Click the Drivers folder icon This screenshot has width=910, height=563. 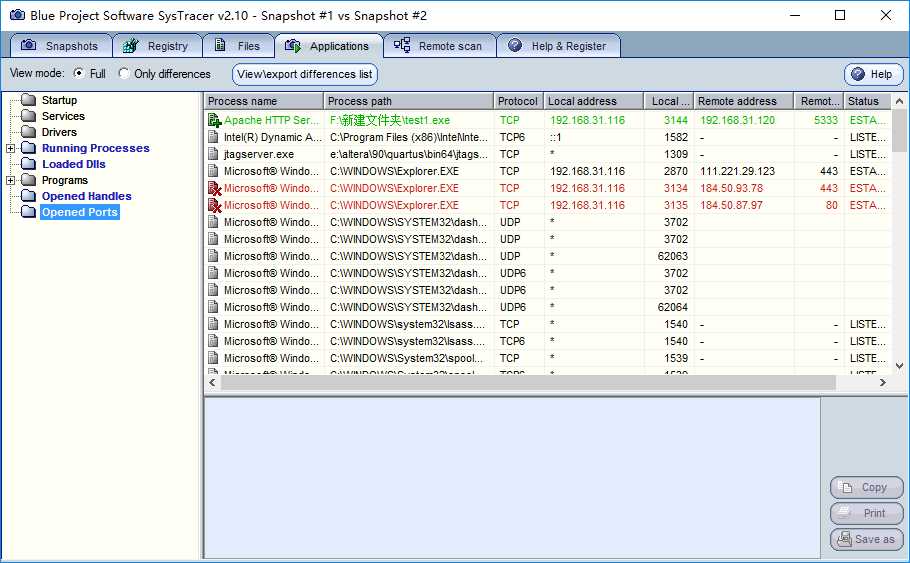(28, 132)
